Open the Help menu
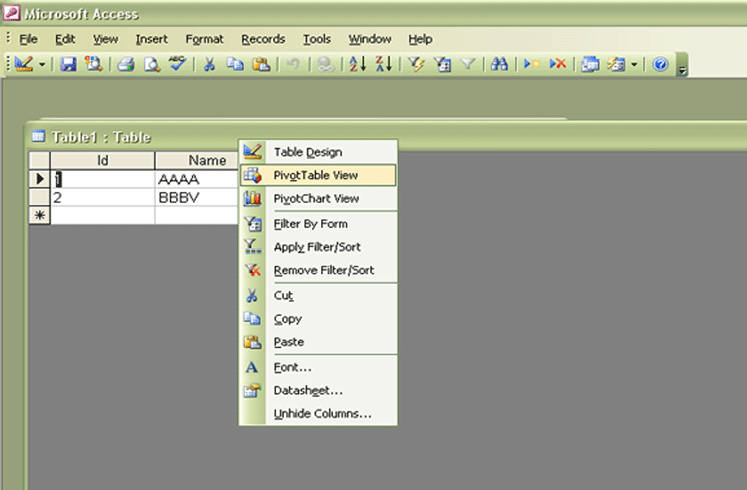The image size is (747, 490). coord(420,39)
